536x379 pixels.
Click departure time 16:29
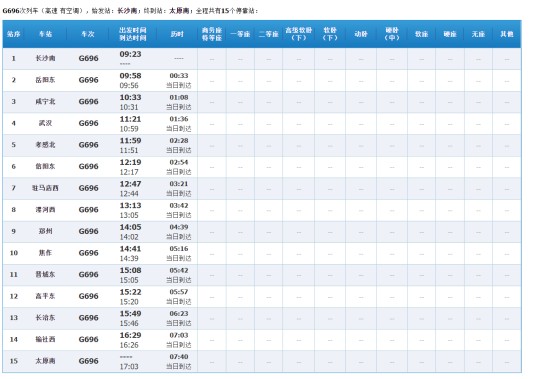(x=130, y=335)
